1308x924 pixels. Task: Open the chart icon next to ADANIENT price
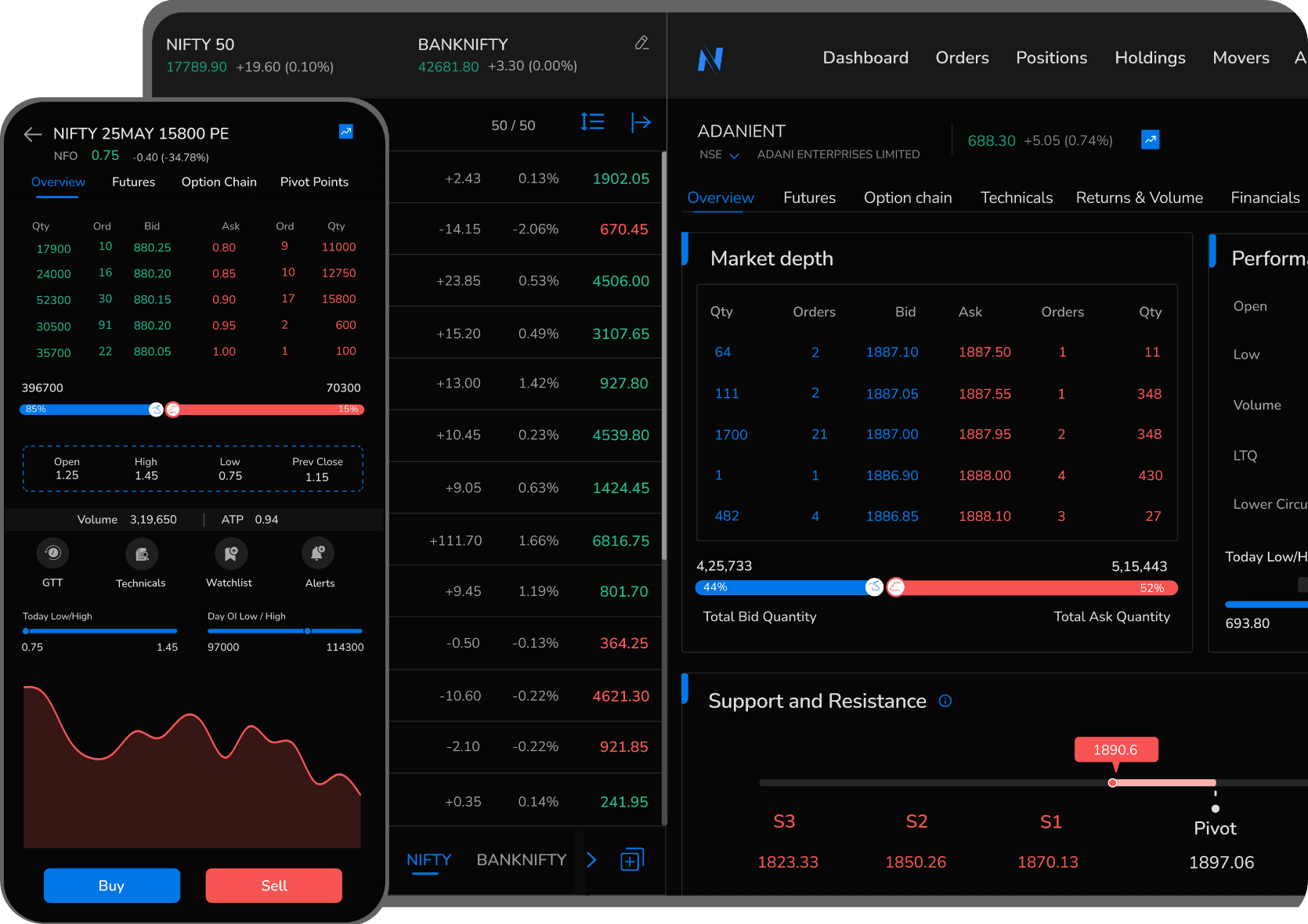pos(1150,139)
